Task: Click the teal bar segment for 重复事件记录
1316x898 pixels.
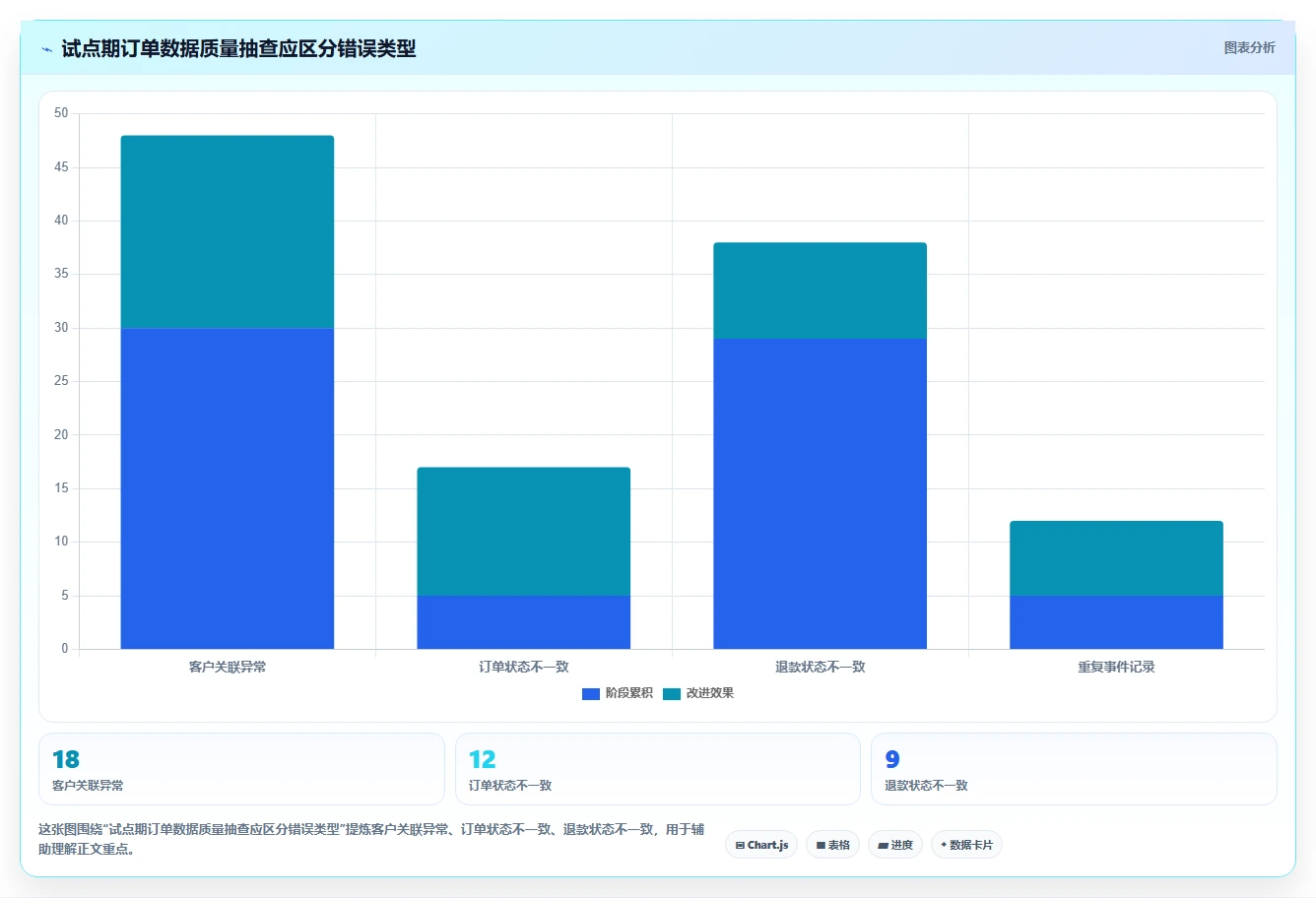Action: pyautogui.click(x=1117, y=558)
